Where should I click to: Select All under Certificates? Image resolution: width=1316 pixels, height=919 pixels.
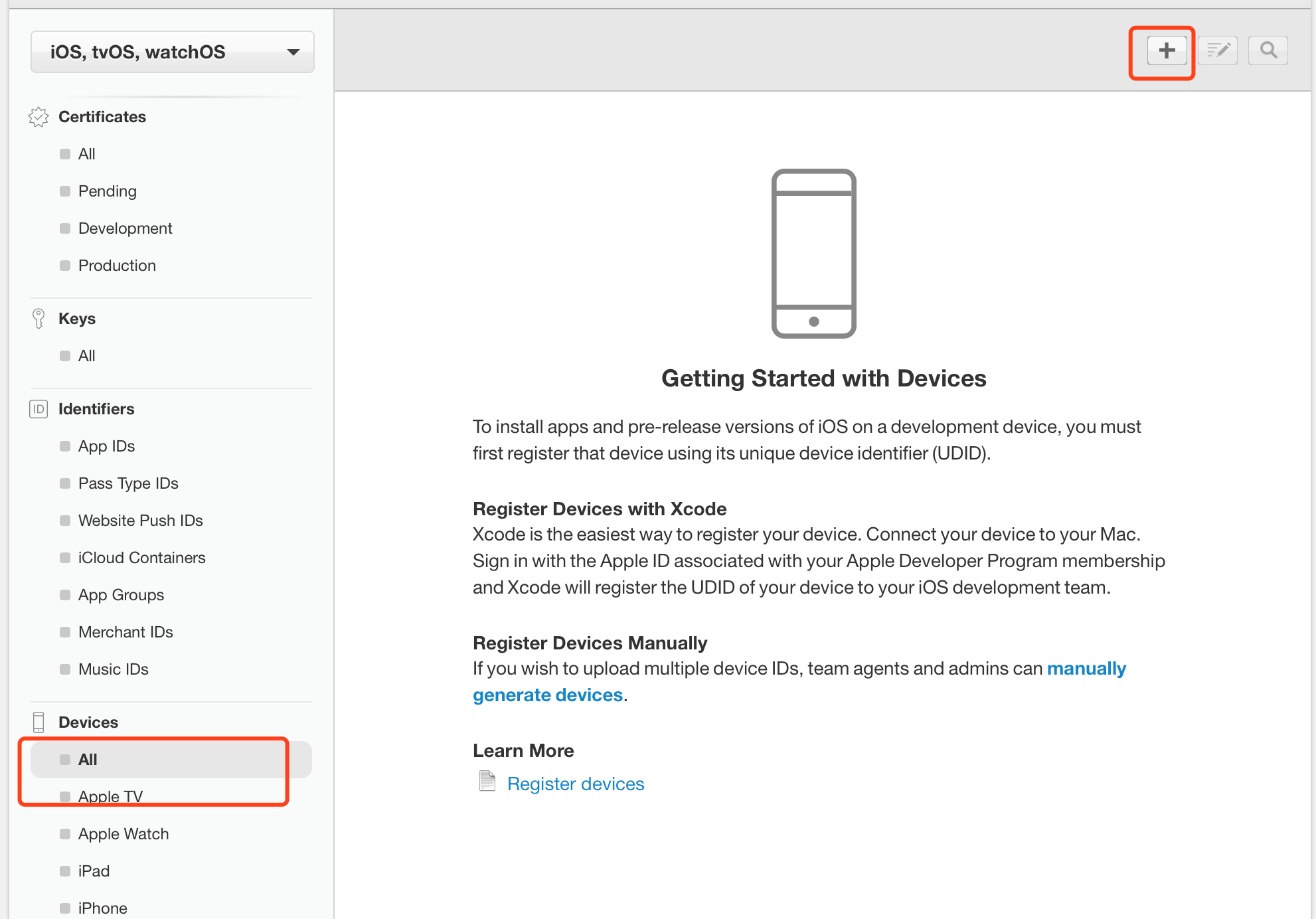tap(86, 154)
